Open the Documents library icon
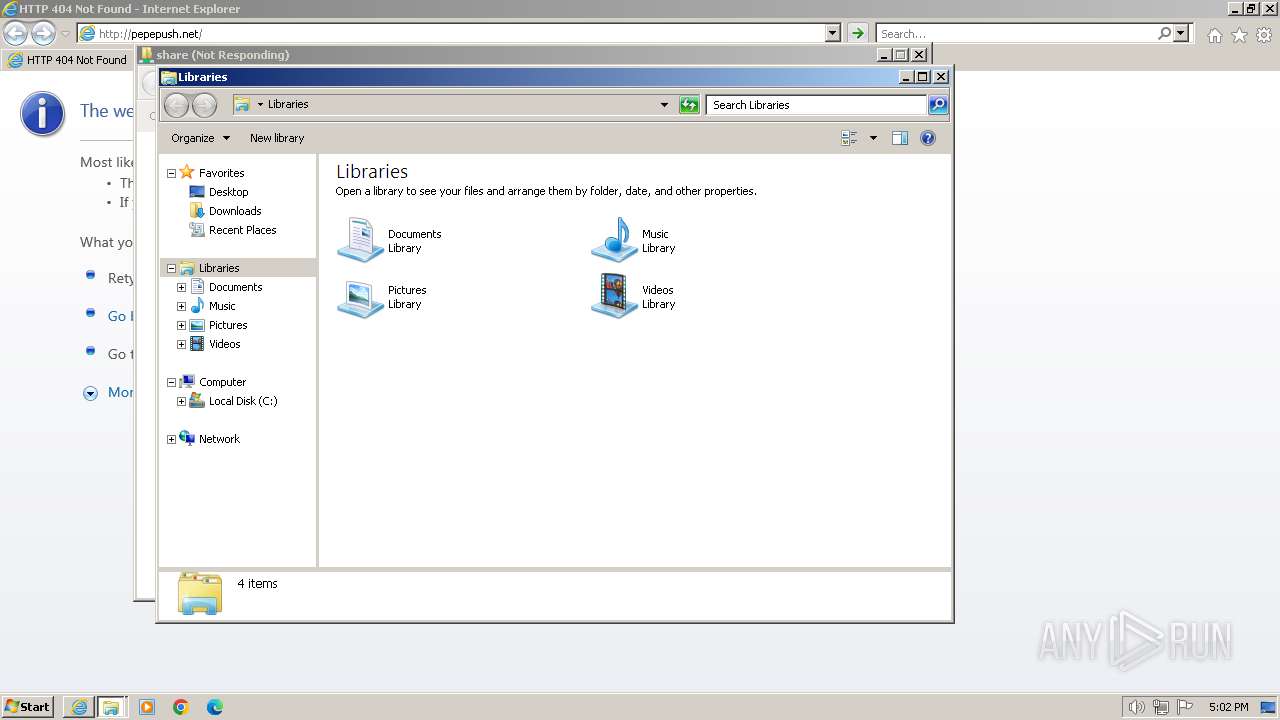The image size is (1280, 720). 360,240
